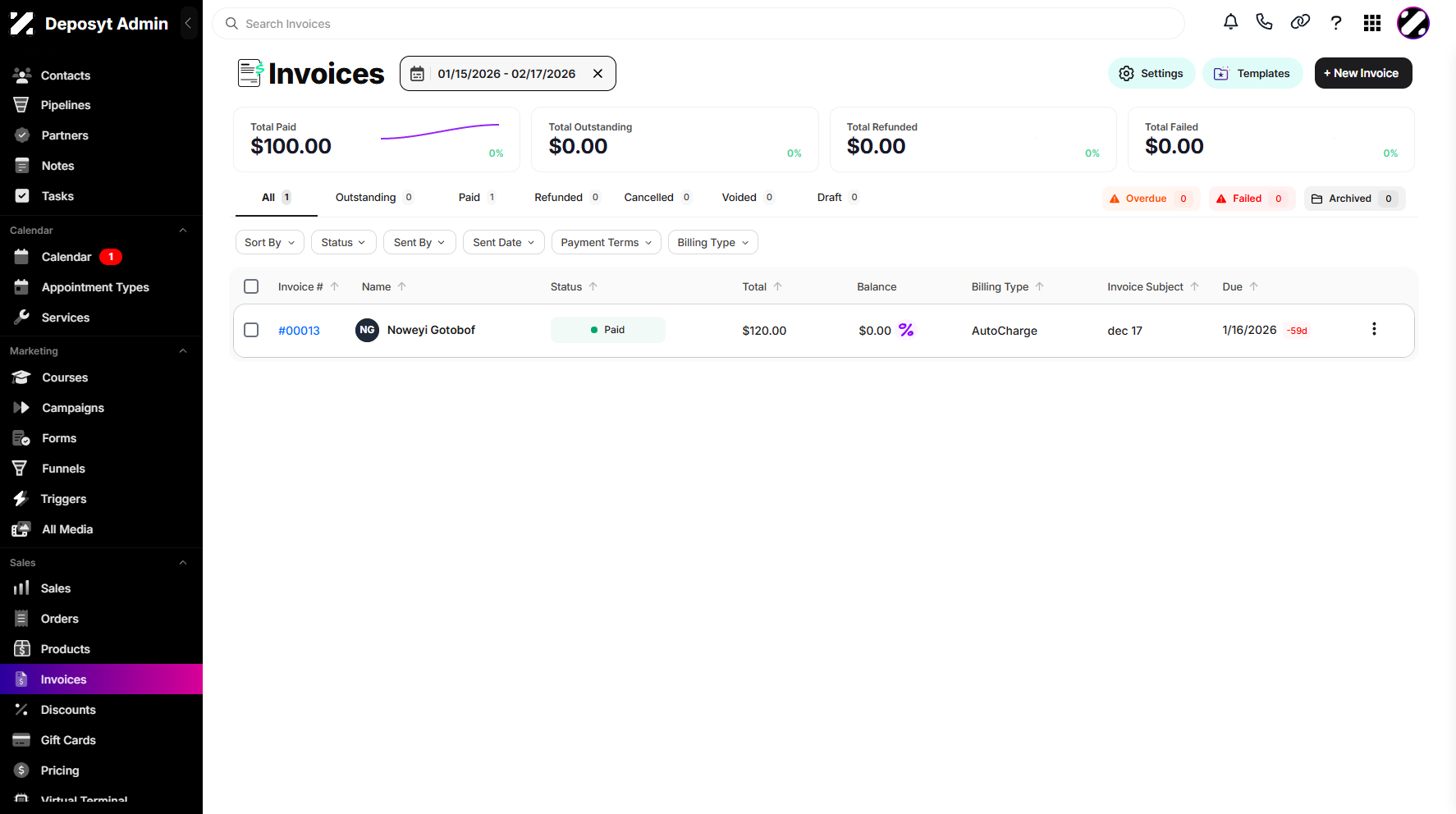Switch to the Draft tab
The height and width of the screenshot is (814, 1456).
pyautogui.click(x=839, y=197)
